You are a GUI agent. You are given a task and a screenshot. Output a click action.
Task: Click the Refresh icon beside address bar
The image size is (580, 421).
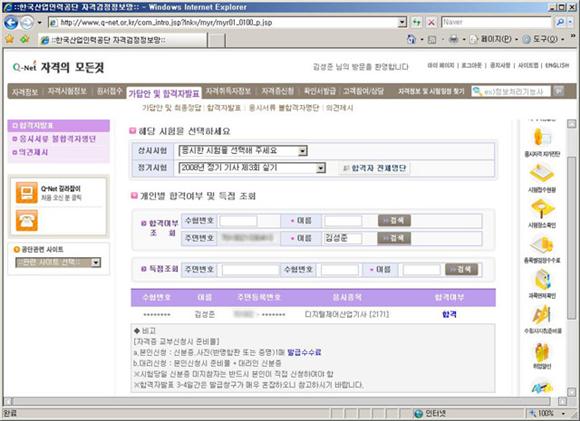click(x=417, y=23)
